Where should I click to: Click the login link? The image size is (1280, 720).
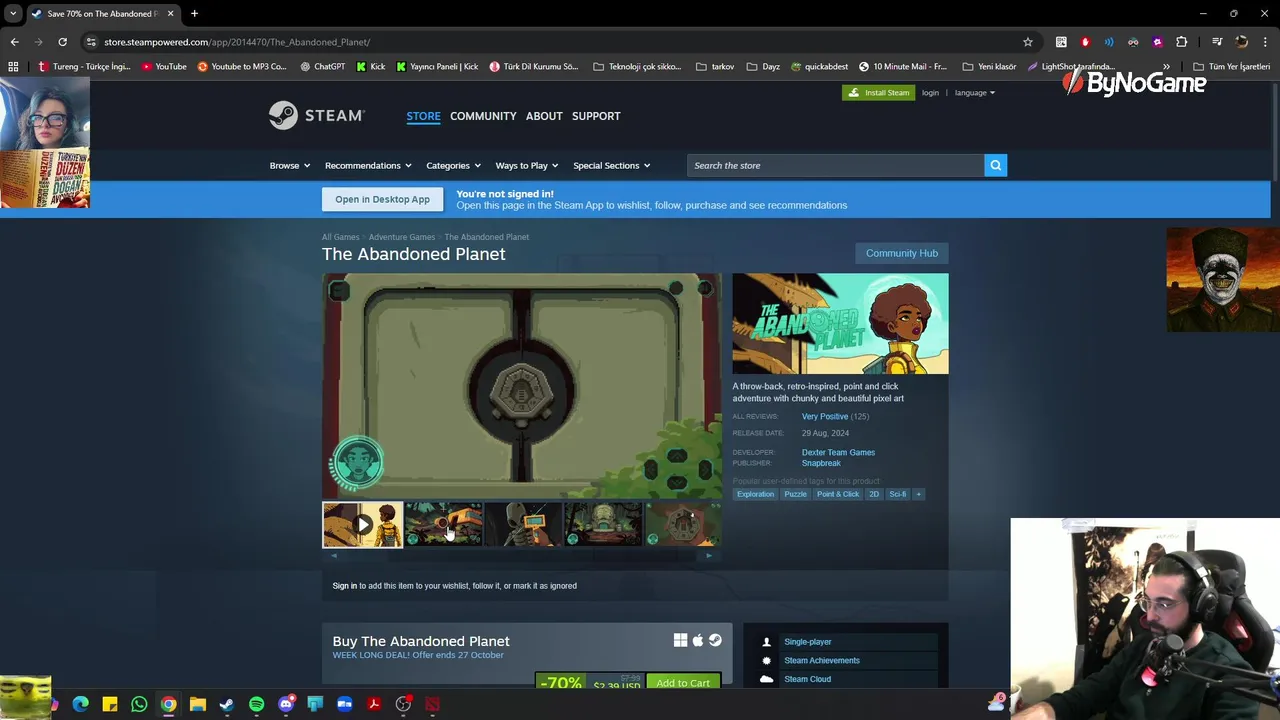coord(930,93)
